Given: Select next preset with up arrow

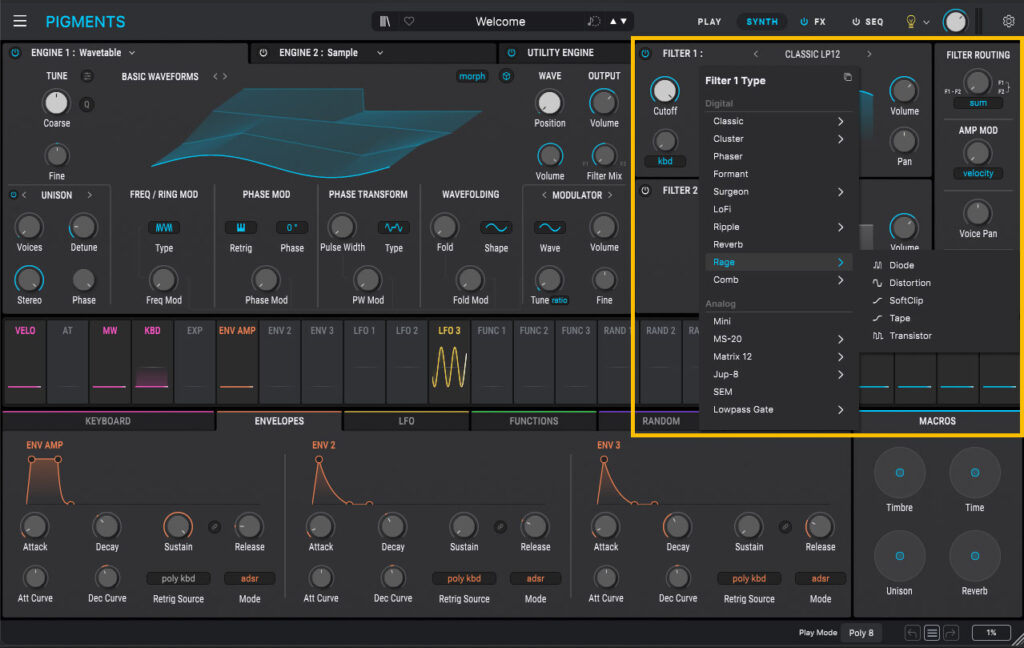Looking at the screenshot, I should tap(613, 22).
